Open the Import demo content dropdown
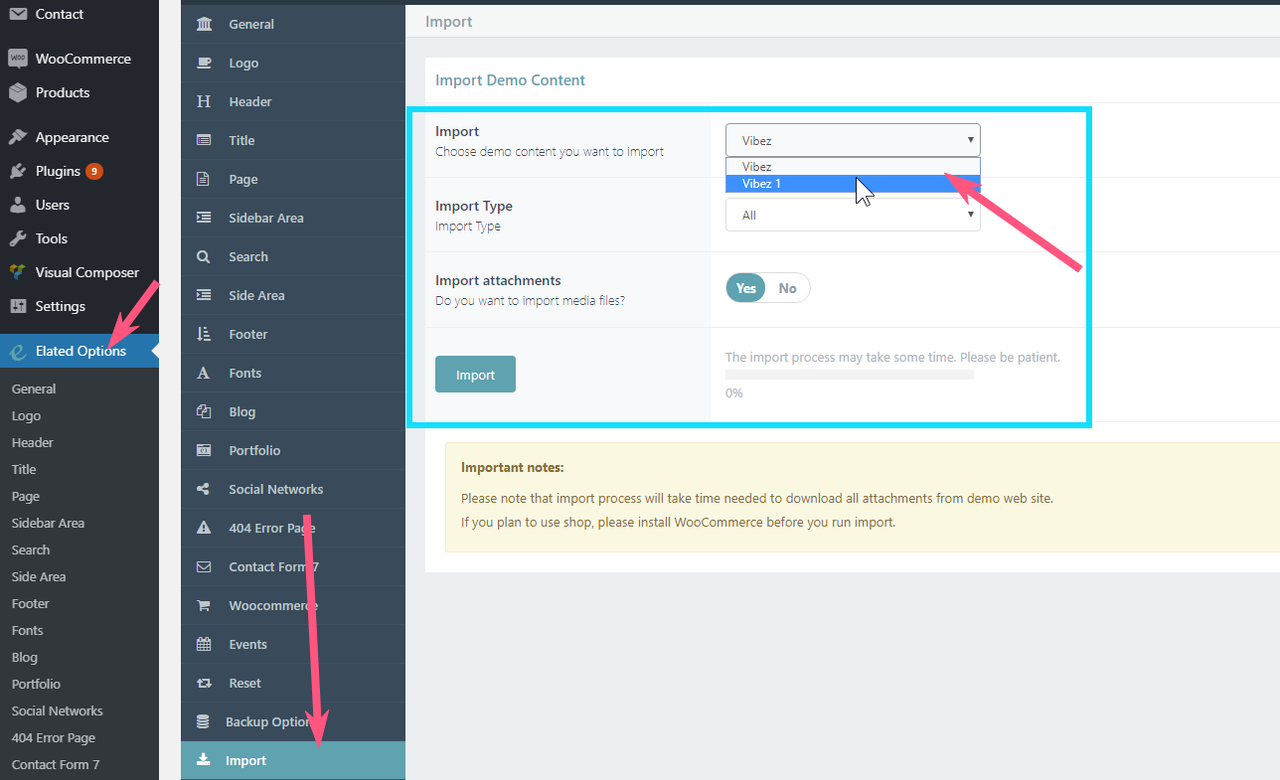The width and height of the screenshot is (1280, 780). pos(853,140)
